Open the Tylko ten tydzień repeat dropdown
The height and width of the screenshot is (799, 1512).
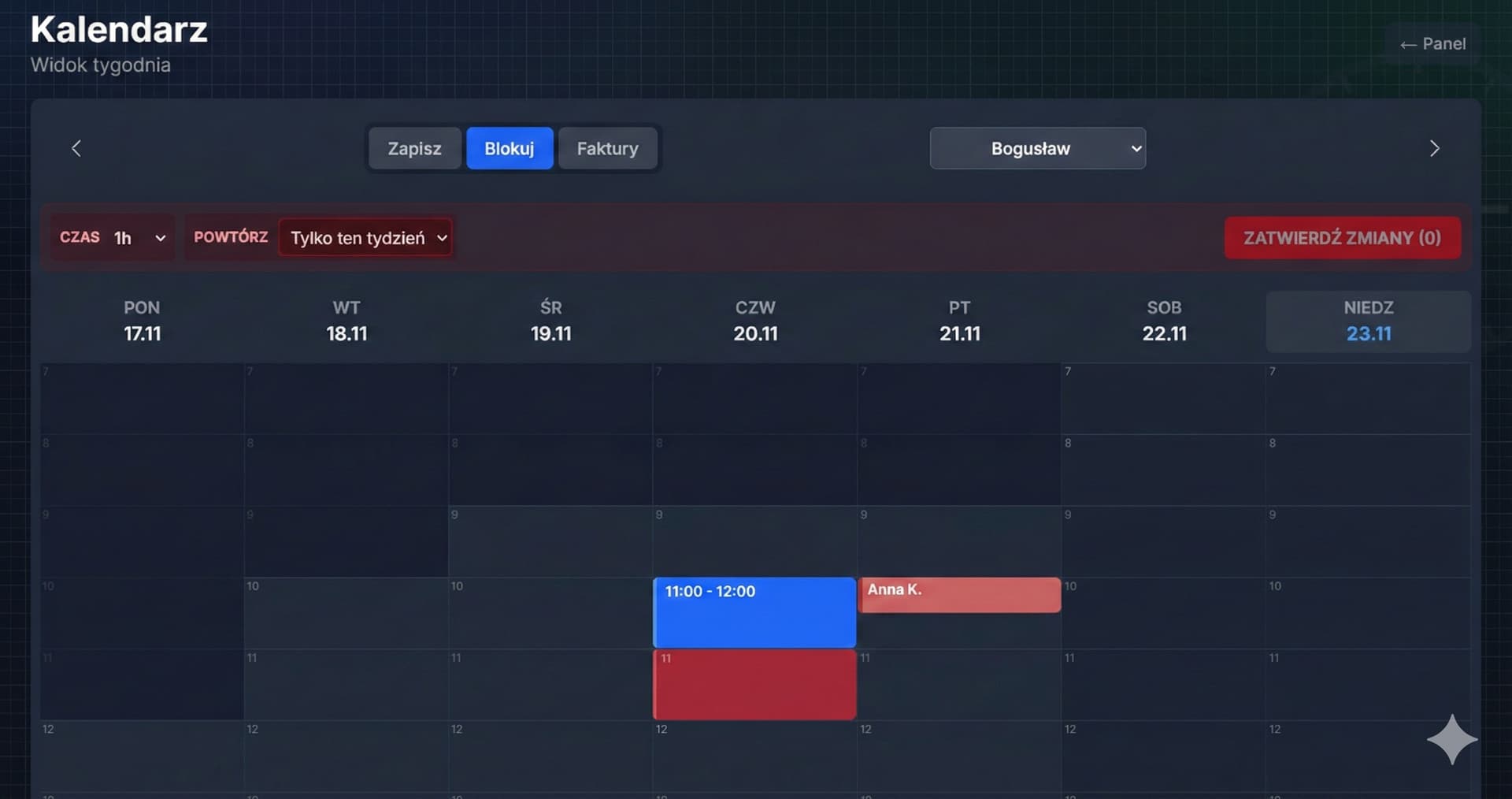tap(365, 237)
